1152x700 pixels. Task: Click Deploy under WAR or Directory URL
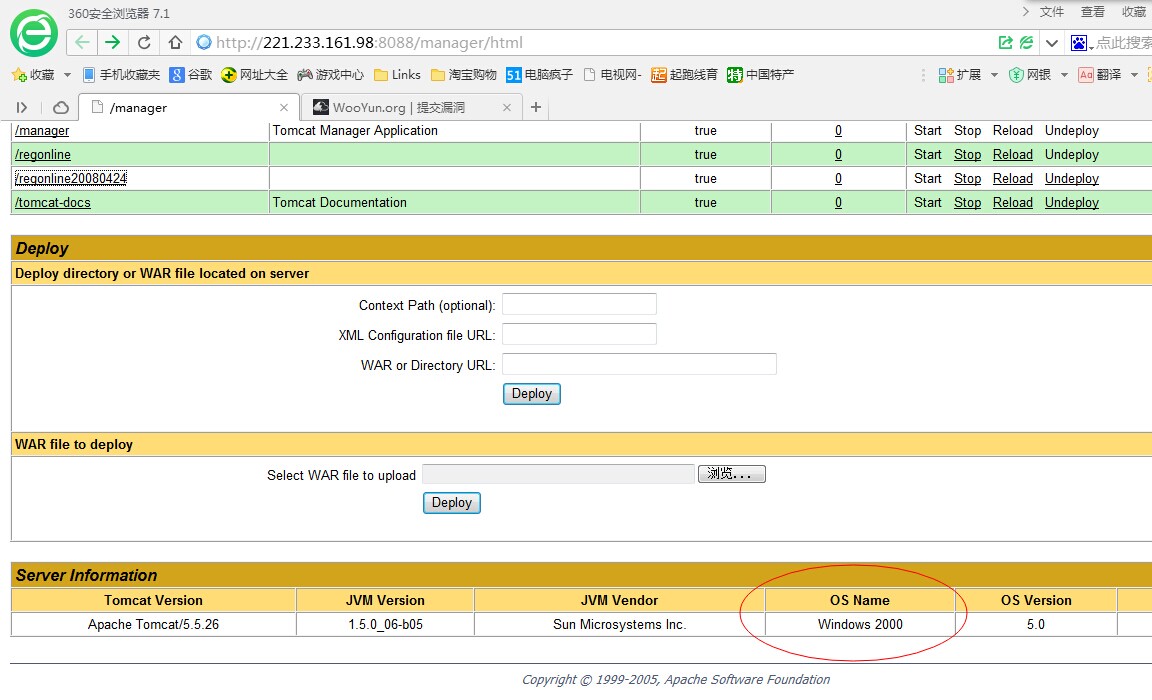coord(532,394)
